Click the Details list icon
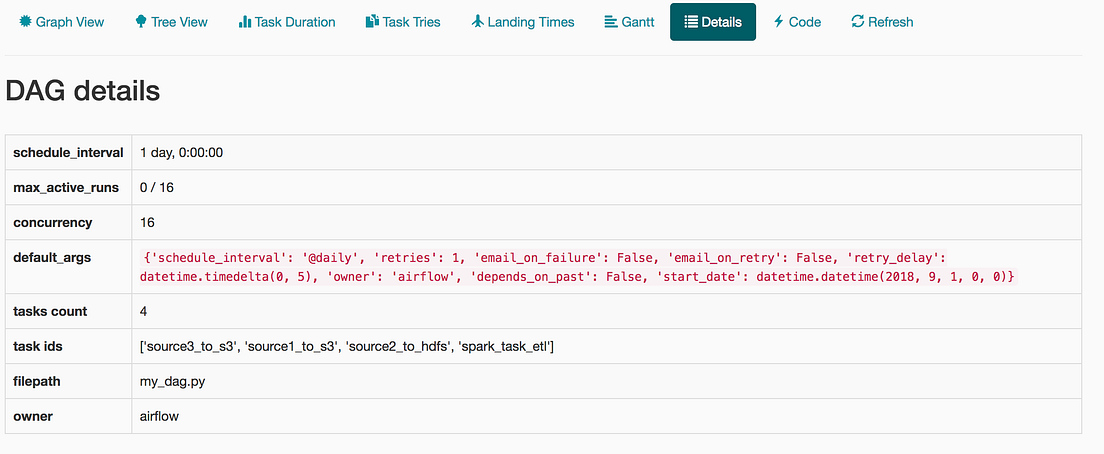Screen dimensions: 1104x454 pos(691,22)
